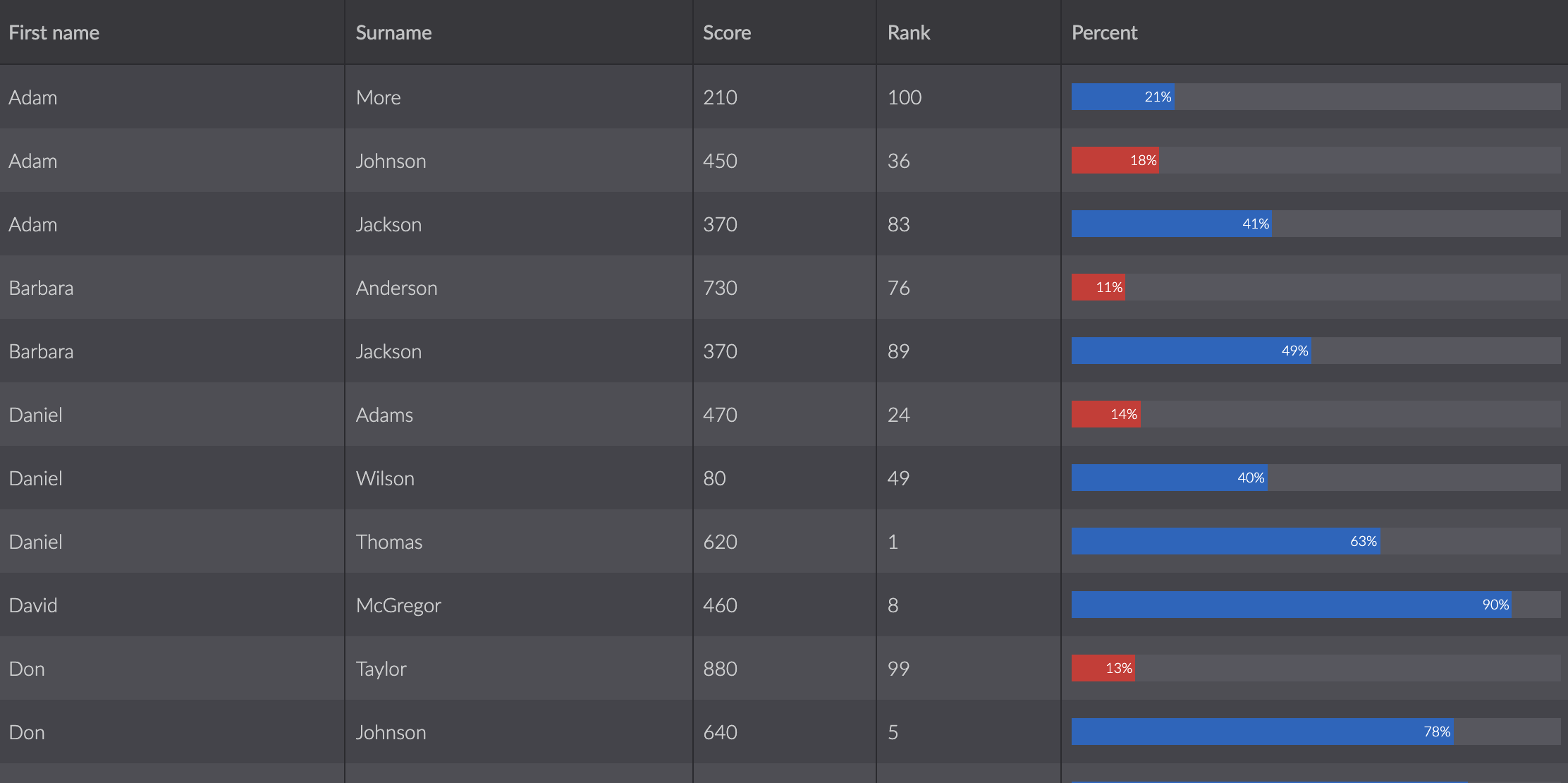This screenshot has width=1568, height=783.
Task: Select the Wilson surname cell
Action: point(385,478)
